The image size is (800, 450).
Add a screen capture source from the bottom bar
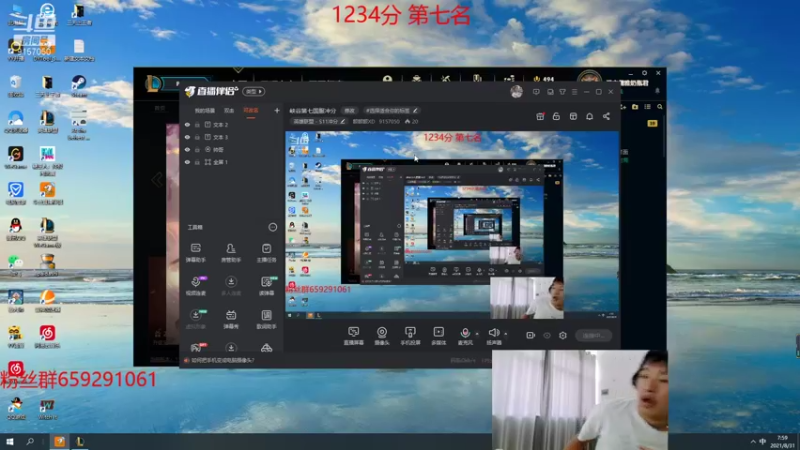click(x=353, y=336)
